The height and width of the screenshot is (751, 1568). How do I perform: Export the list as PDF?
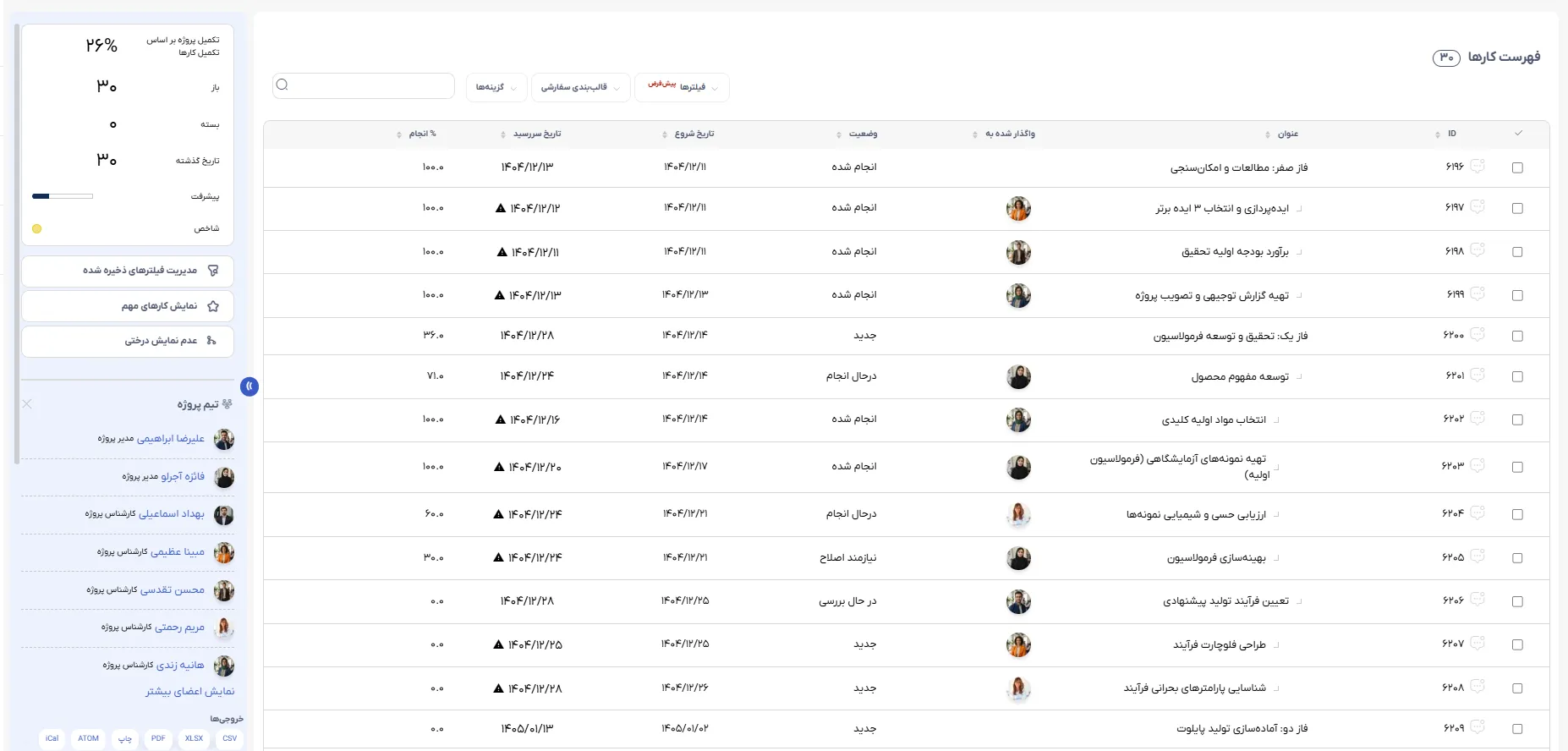[x=158, y=738]
